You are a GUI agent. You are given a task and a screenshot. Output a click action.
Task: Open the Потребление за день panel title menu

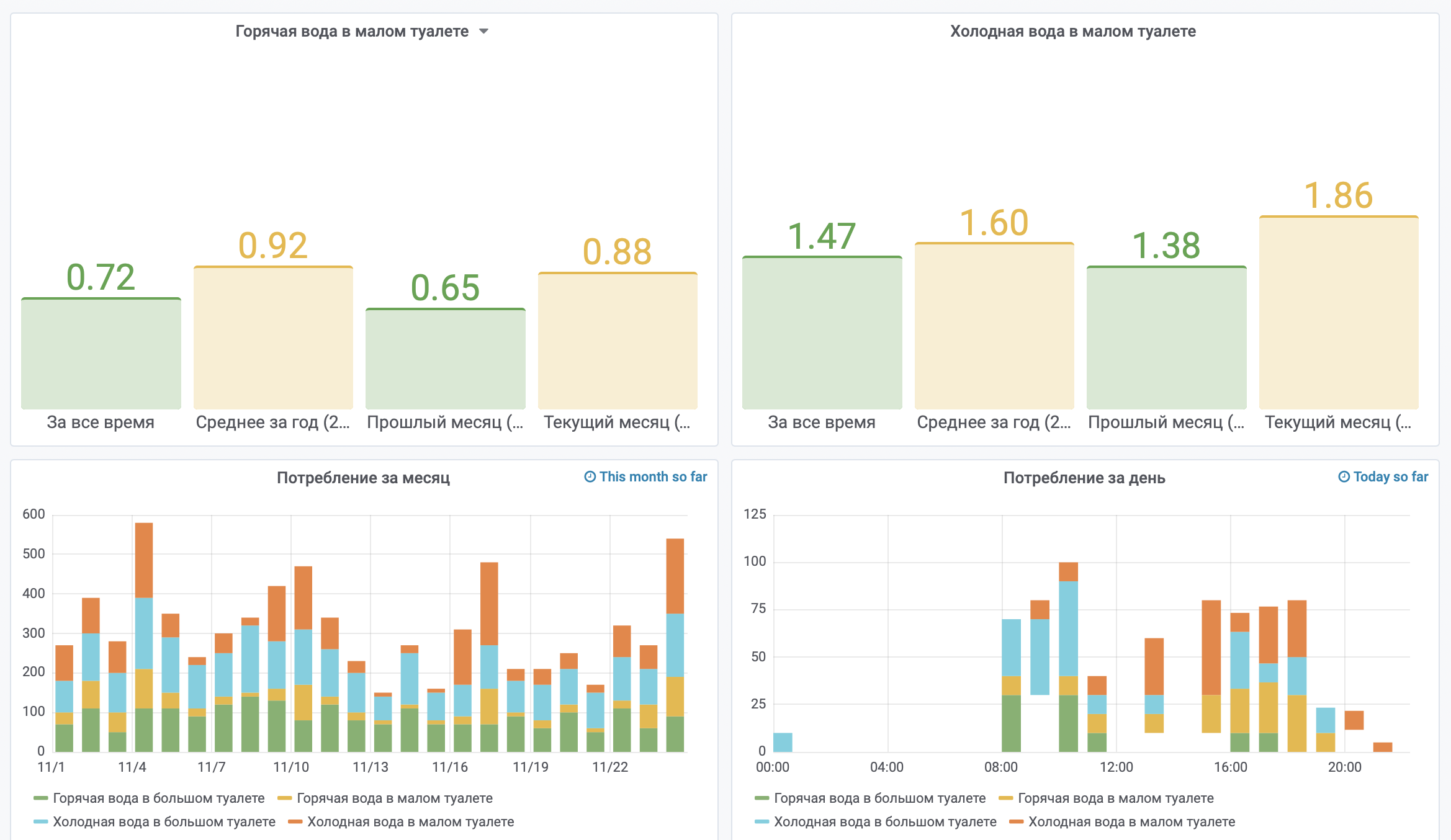coord(1084,478)
